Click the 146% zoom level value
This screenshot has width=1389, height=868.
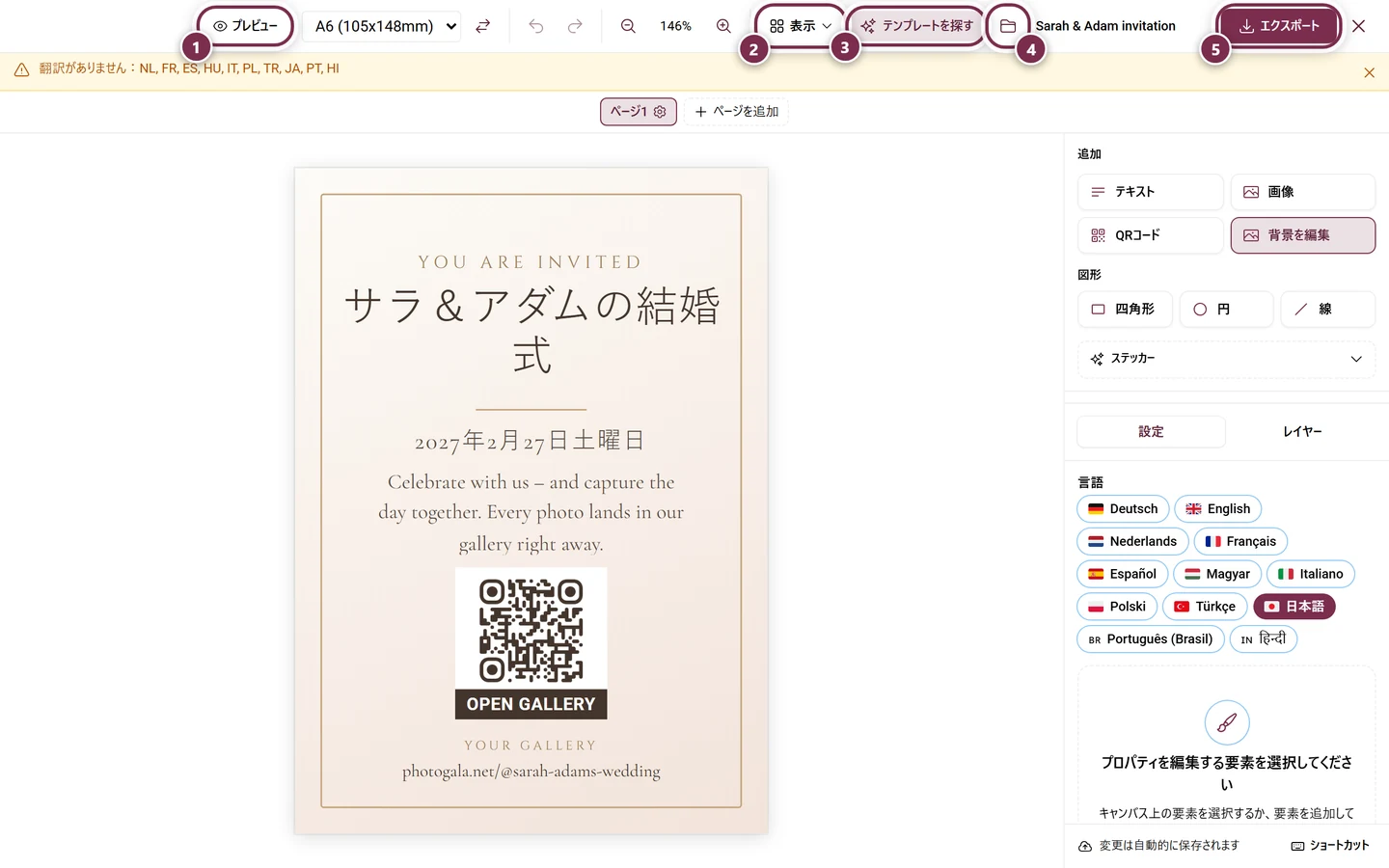point(675,26)
